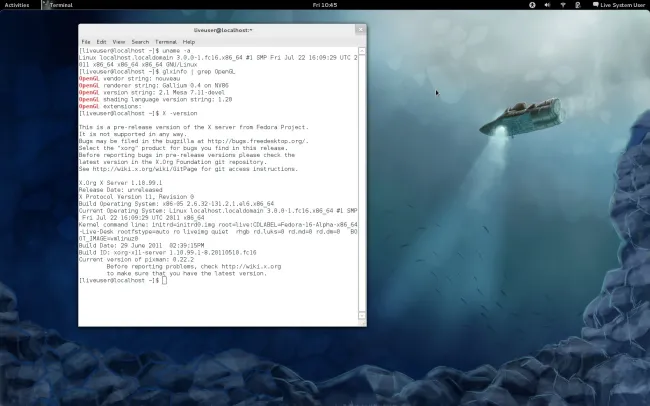650x406 pixels.
Task: Click the 'Gallium 0.4 on NV86' renderer line
Action: pos(153,85)
